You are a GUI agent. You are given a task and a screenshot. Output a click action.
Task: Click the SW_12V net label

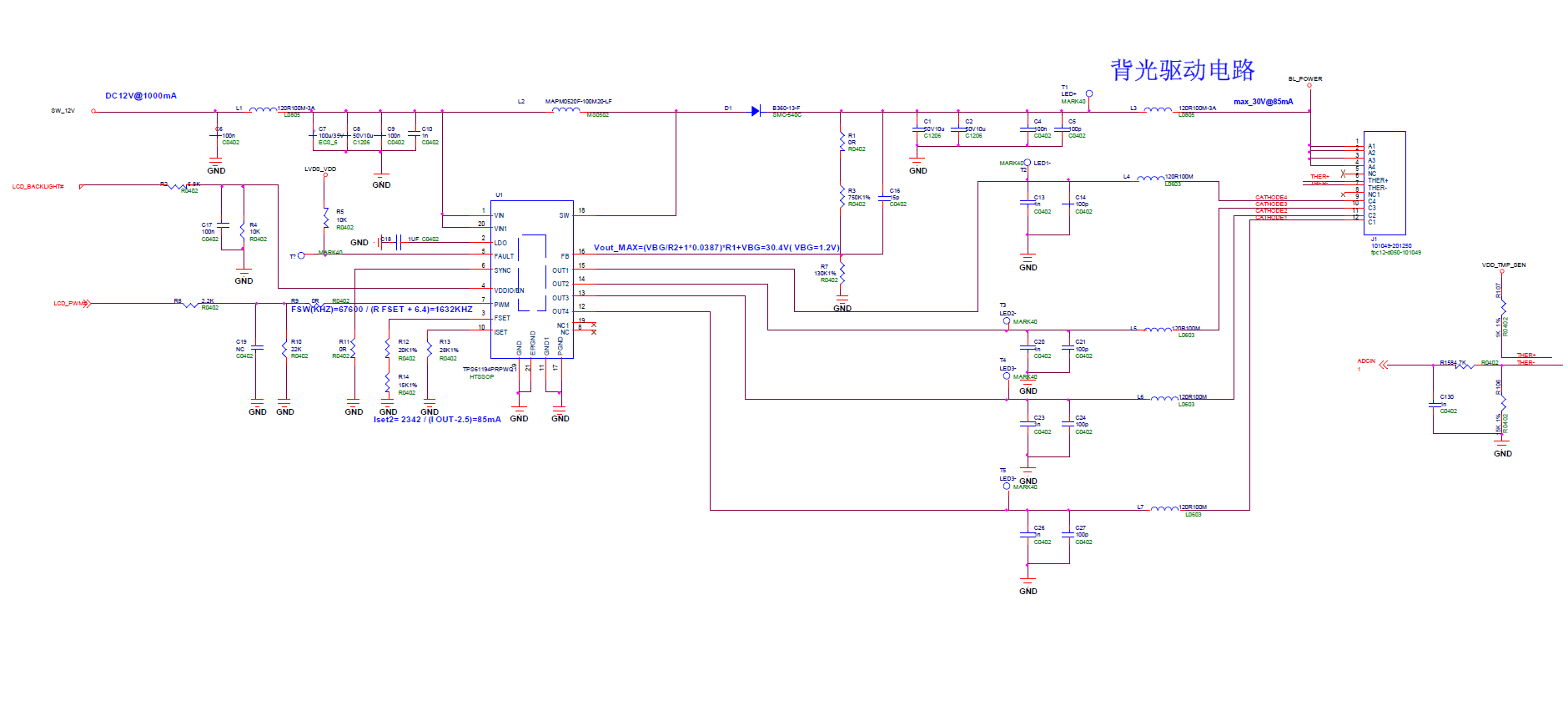click(x=63, y=110)
